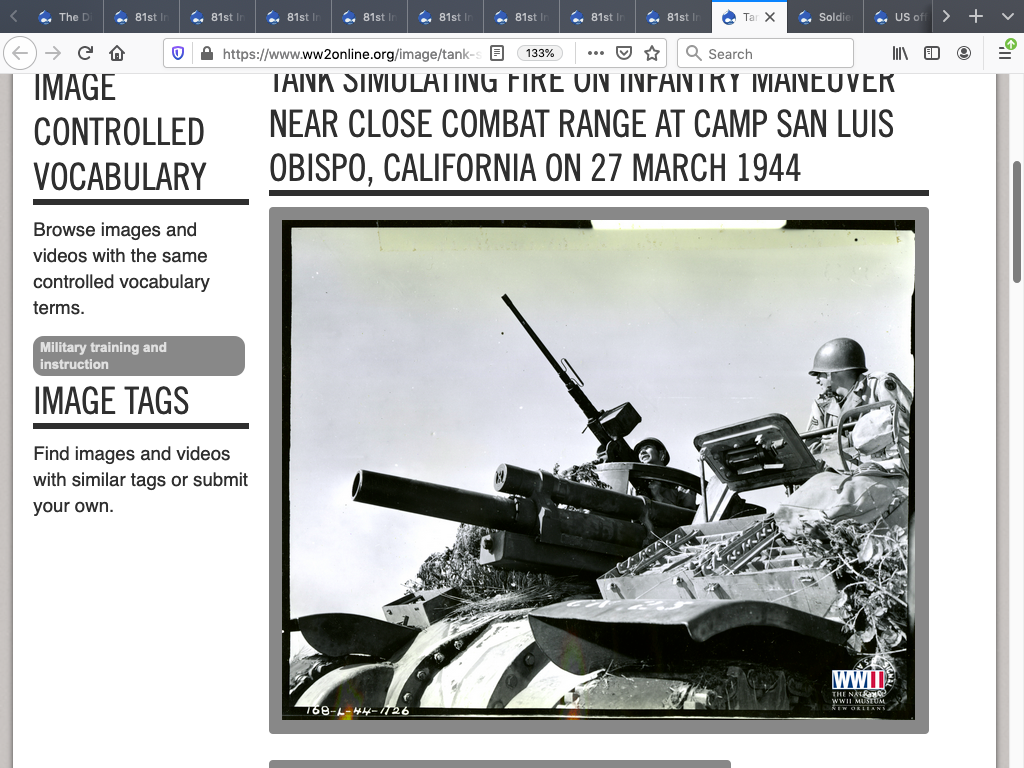This screenshot has width=1024, height=768.
Task: Open a new tab with plus button
Action: (976, 17)
